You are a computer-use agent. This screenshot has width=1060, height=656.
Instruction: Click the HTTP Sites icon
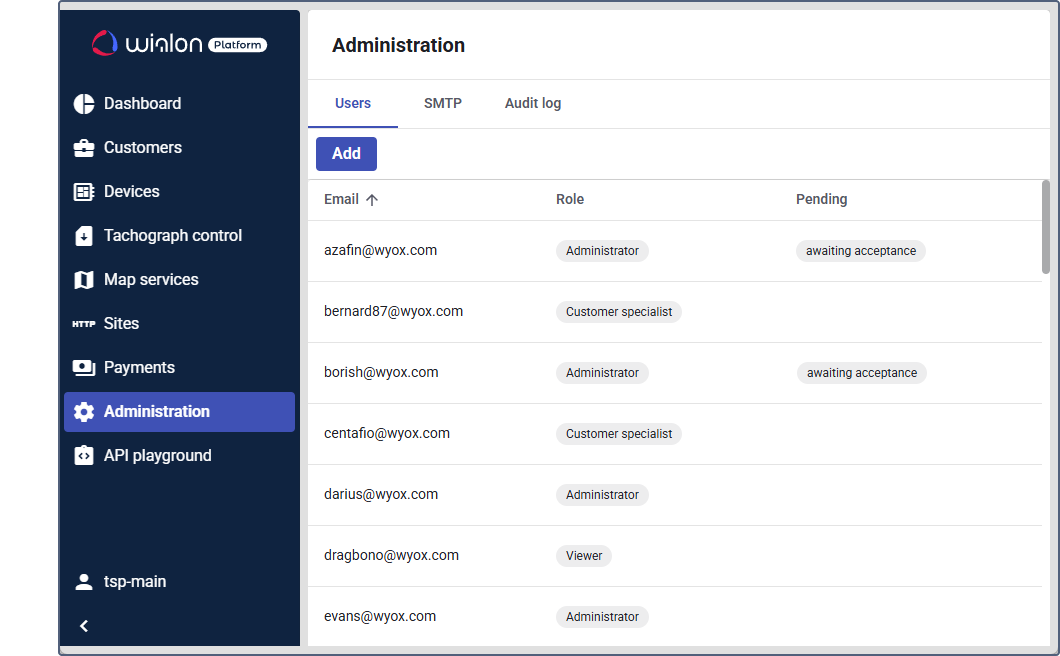click(84, 324)
